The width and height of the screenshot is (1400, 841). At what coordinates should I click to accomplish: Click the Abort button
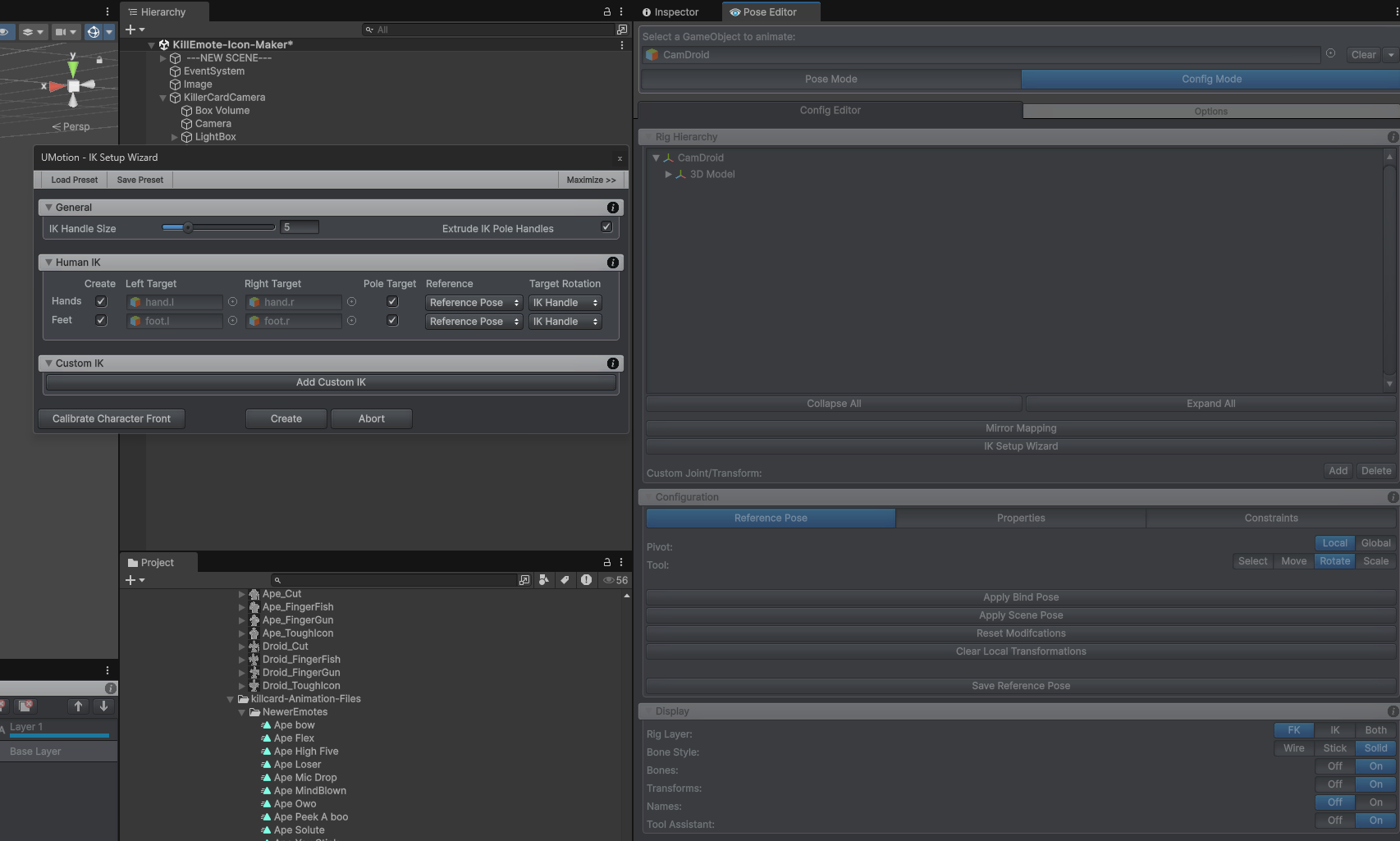tap(371, 418)
